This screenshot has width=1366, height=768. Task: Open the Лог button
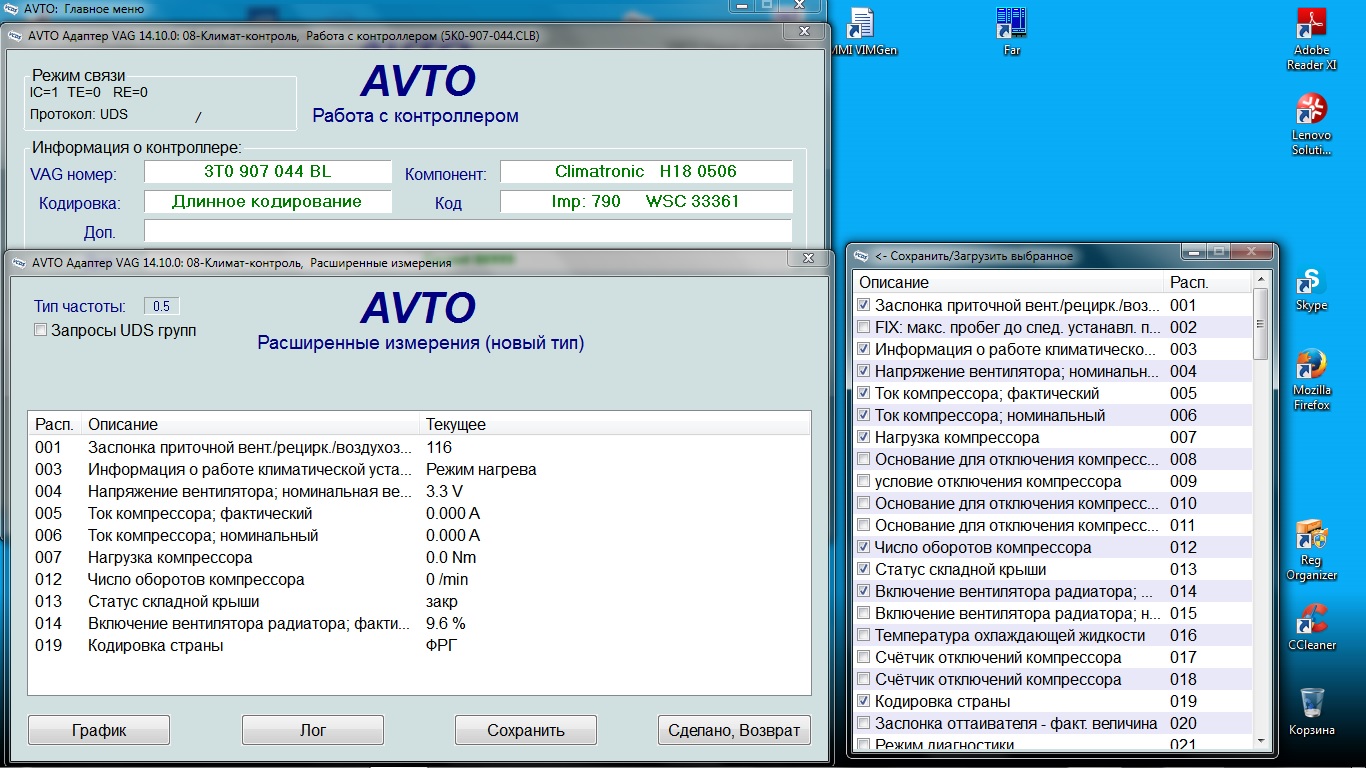click(313, 730)
